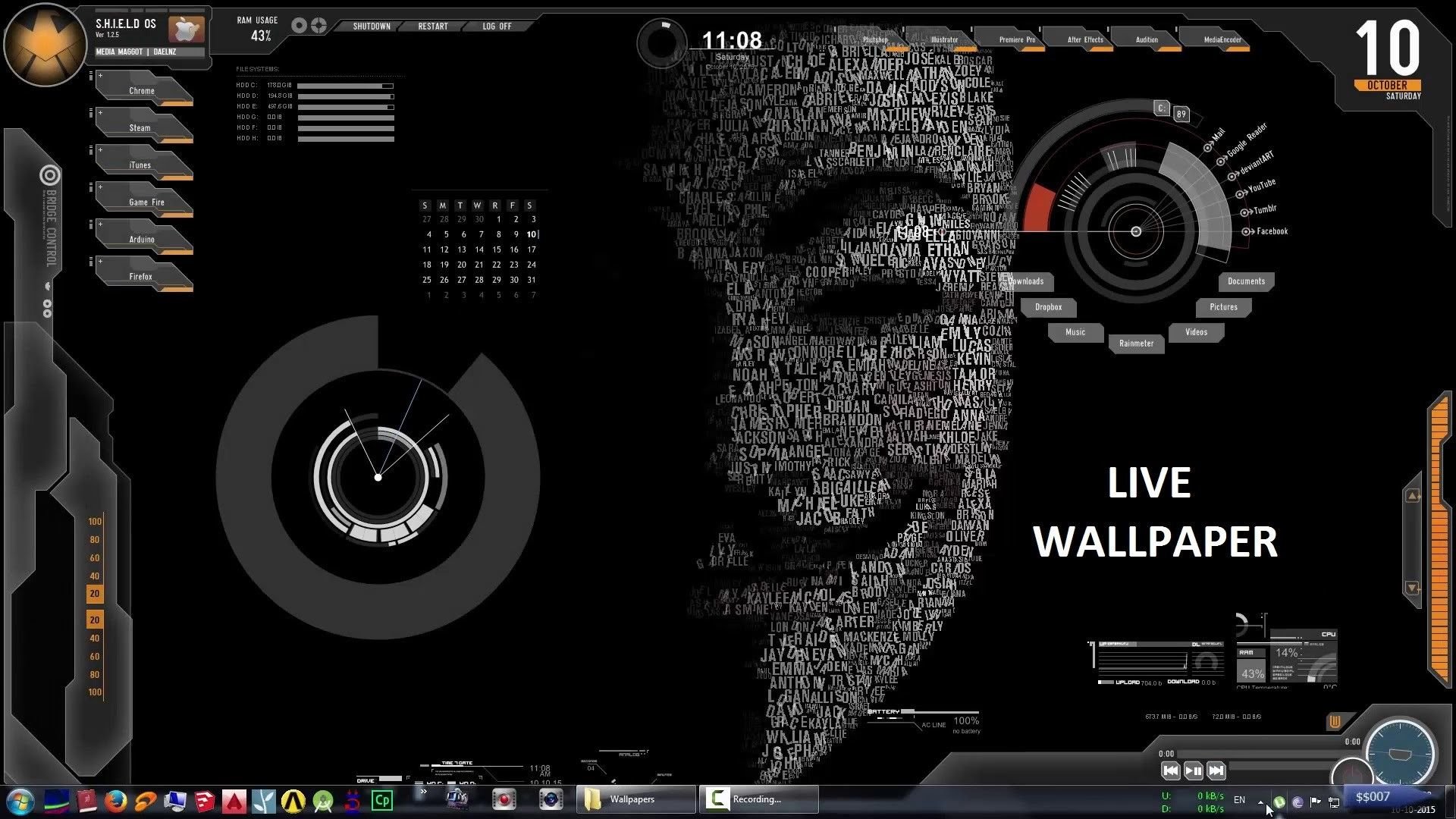Enable the Downloads folder shortcut

click(x=1024, y=281)
